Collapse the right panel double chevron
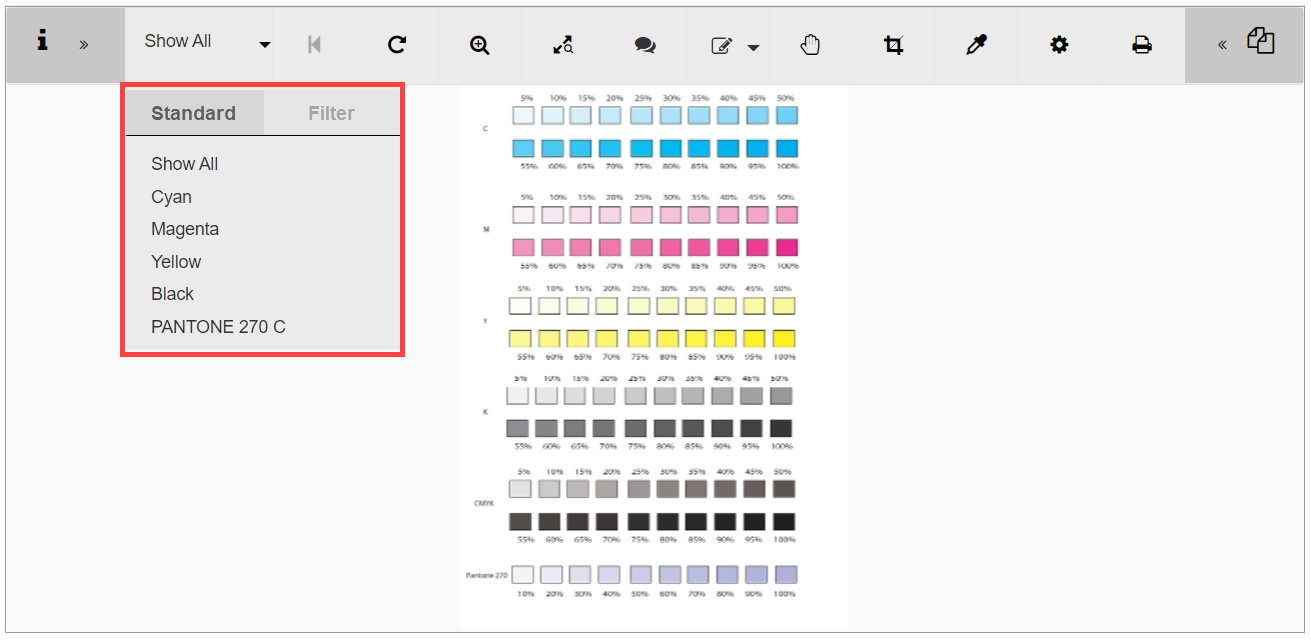The image size is (1311, 640). pos(1222,45)
